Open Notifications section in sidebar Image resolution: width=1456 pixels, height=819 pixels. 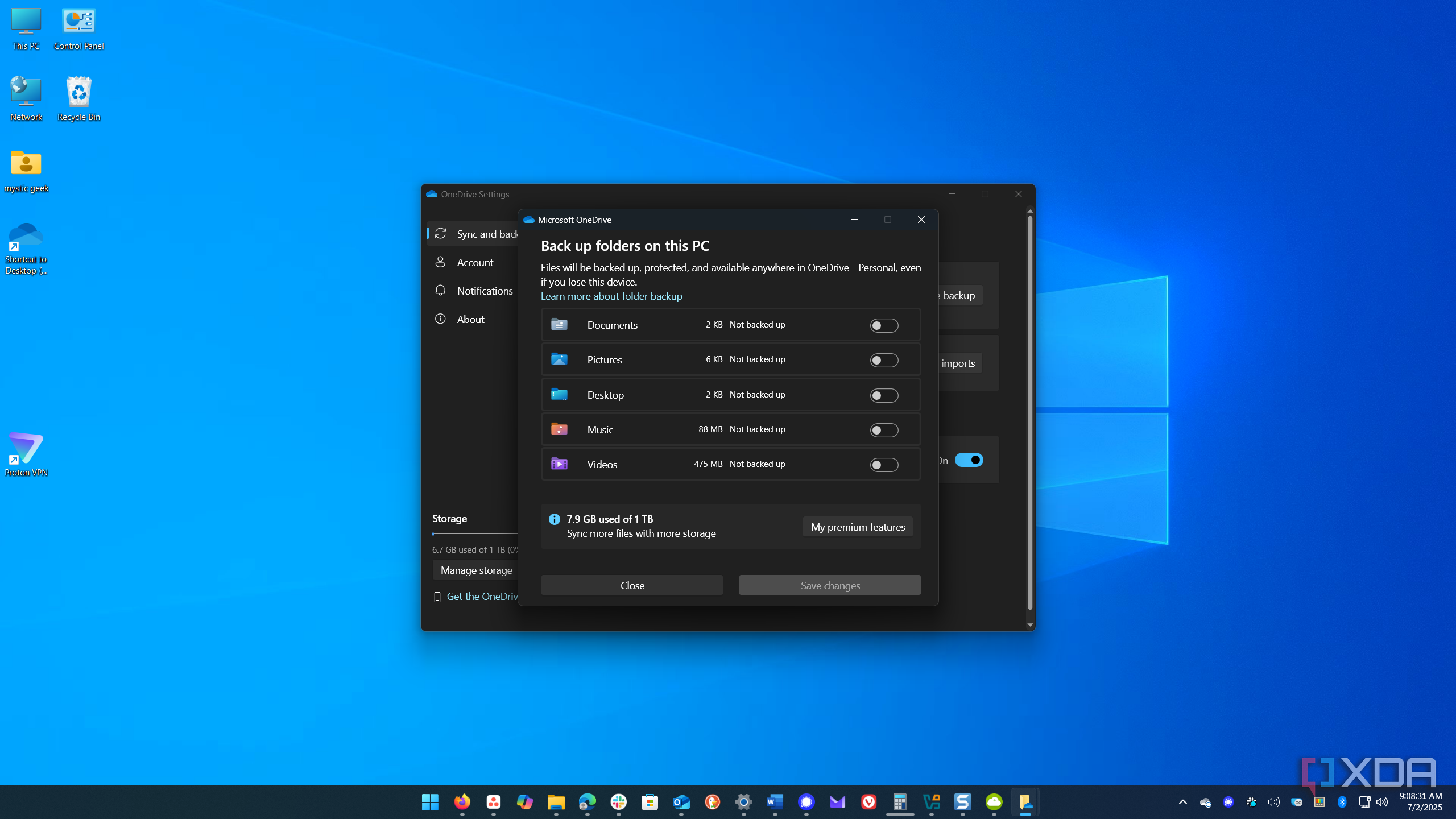[x=473, y=291]
